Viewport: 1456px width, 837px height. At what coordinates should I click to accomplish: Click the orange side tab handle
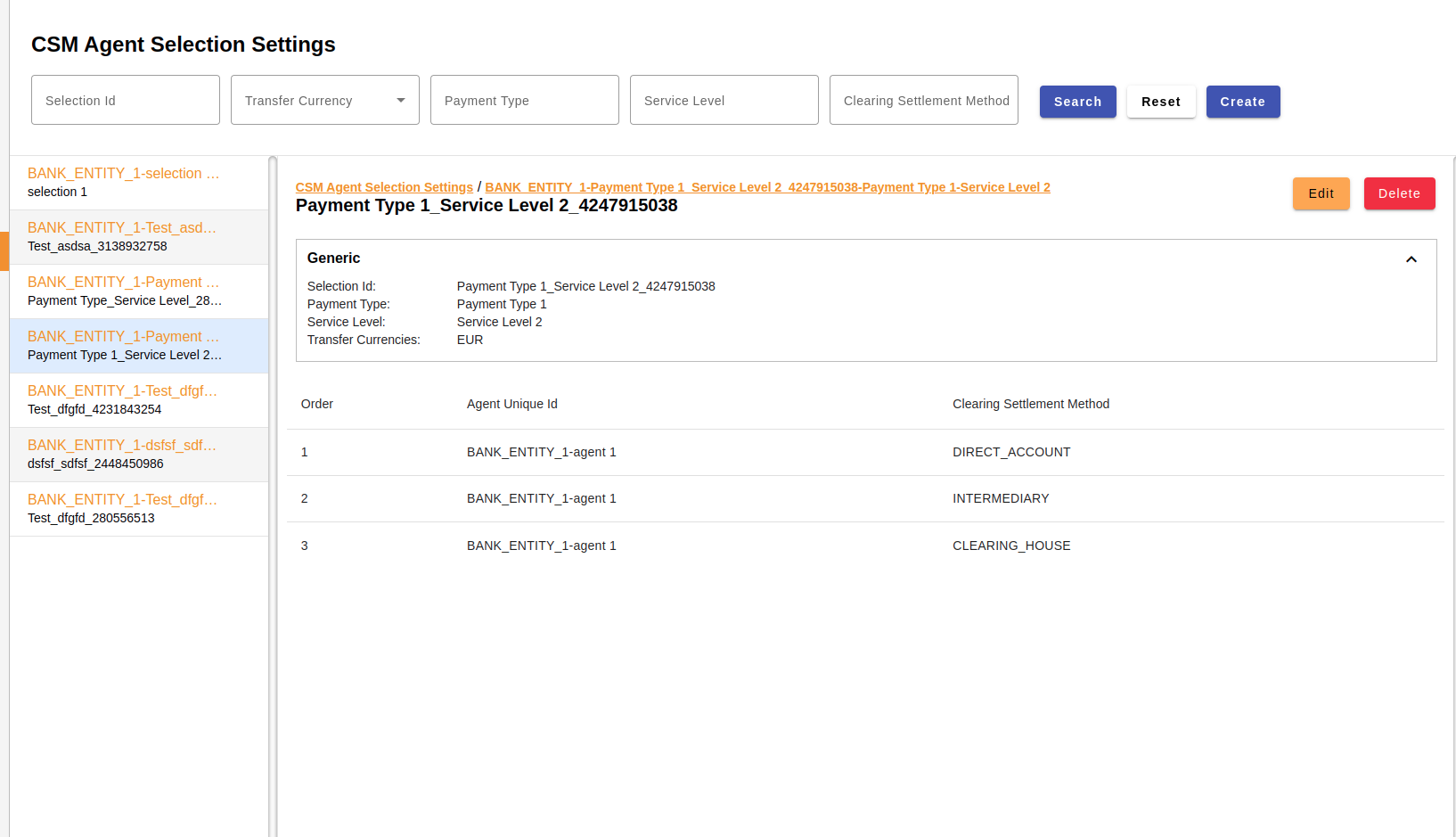pyautogui.click(x=4, y=250)
